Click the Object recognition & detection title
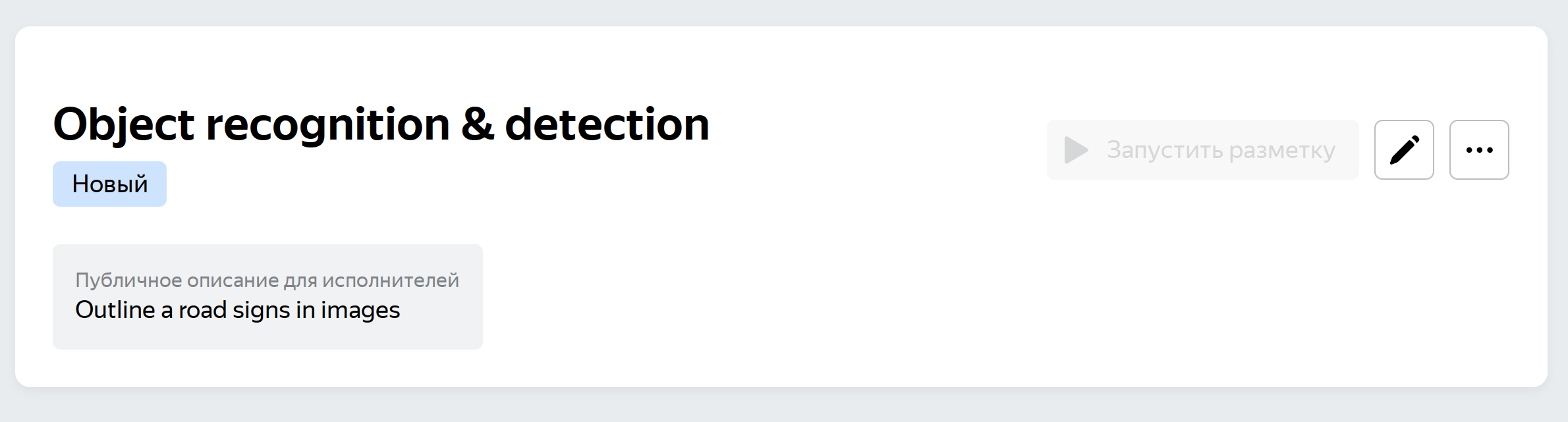 point(381,124)
